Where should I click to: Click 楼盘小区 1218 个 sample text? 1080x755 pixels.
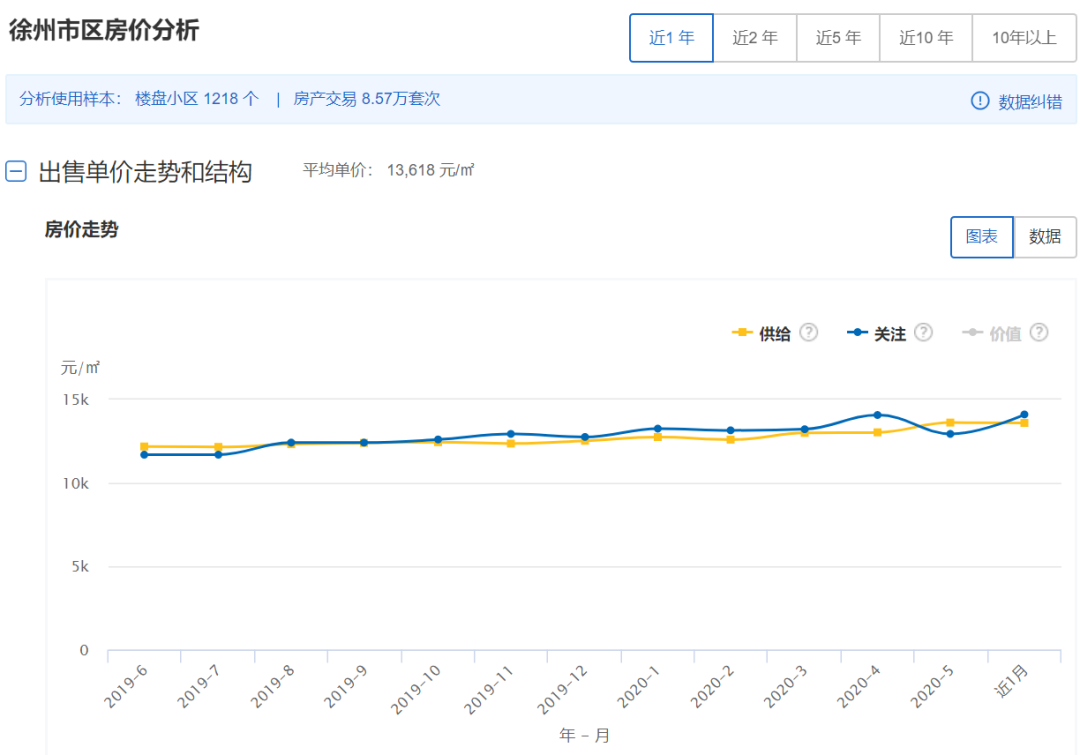tap(197, 99)
